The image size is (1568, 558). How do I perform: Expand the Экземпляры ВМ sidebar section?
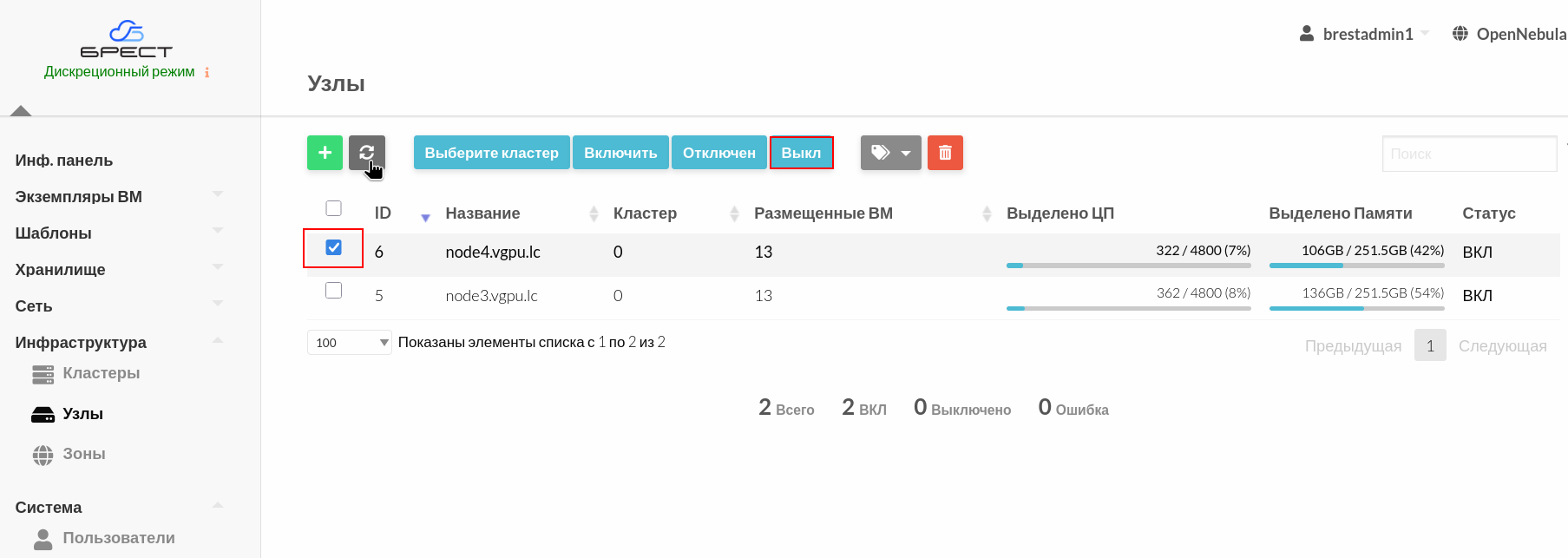point(78,197)
